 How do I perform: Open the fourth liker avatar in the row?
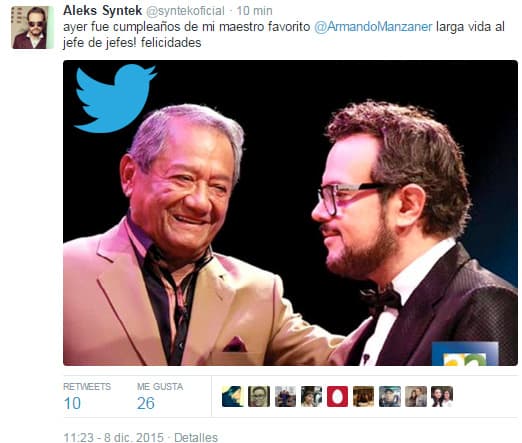[x=311, y=396]
